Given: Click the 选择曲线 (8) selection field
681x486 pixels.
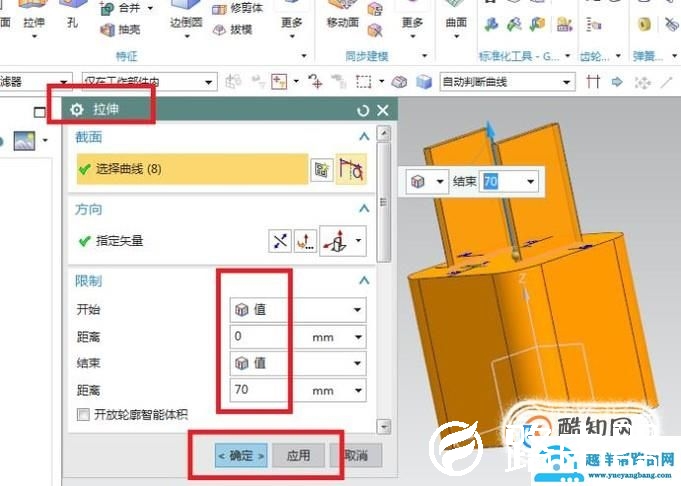Looking at the screenshot, I should [192, 169].
